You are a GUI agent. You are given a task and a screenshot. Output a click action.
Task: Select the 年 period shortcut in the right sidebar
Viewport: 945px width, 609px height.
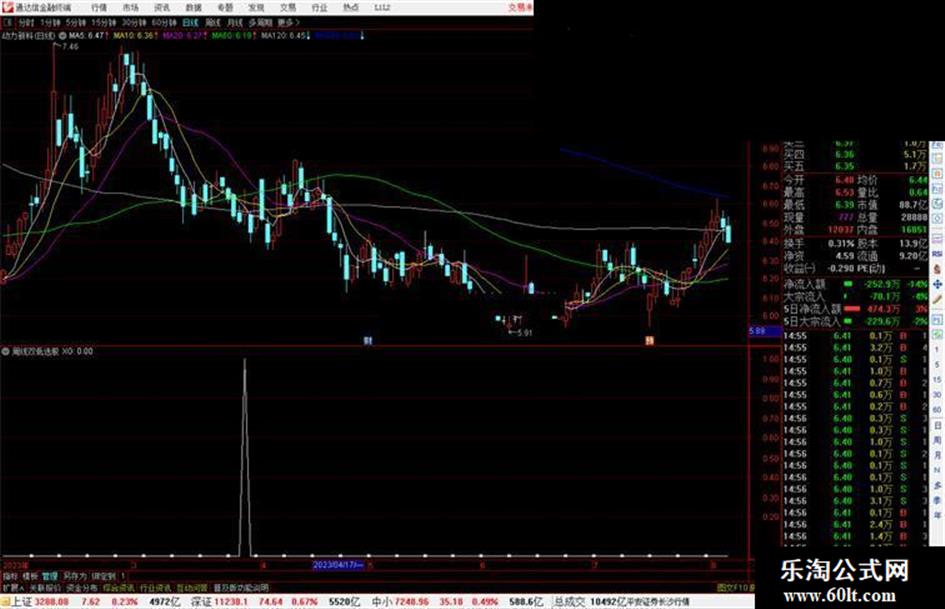(x=937, y=516)
